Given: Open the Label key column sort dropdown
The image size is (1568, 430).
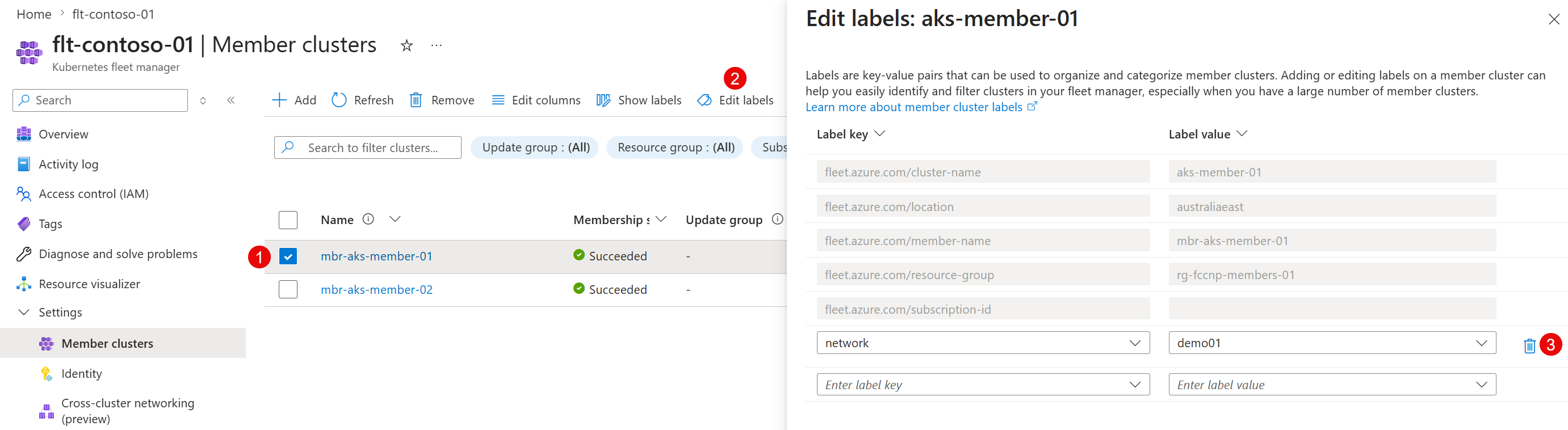Looking at the screenshot, I should tap(879, 134).
